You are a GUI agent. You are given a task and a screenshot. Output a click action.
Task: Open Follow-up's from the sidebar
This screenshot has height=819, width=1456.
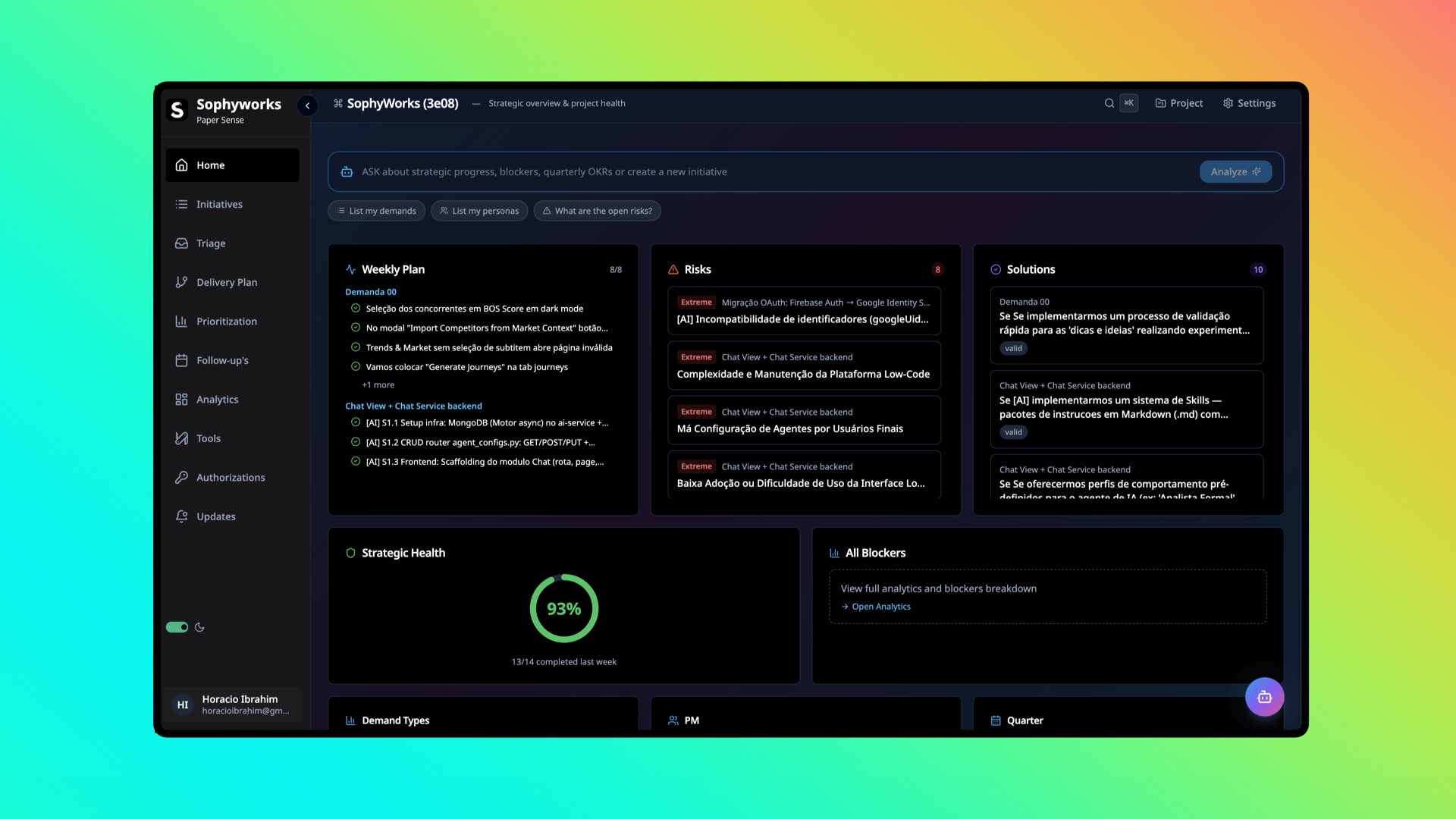(221, 360)
